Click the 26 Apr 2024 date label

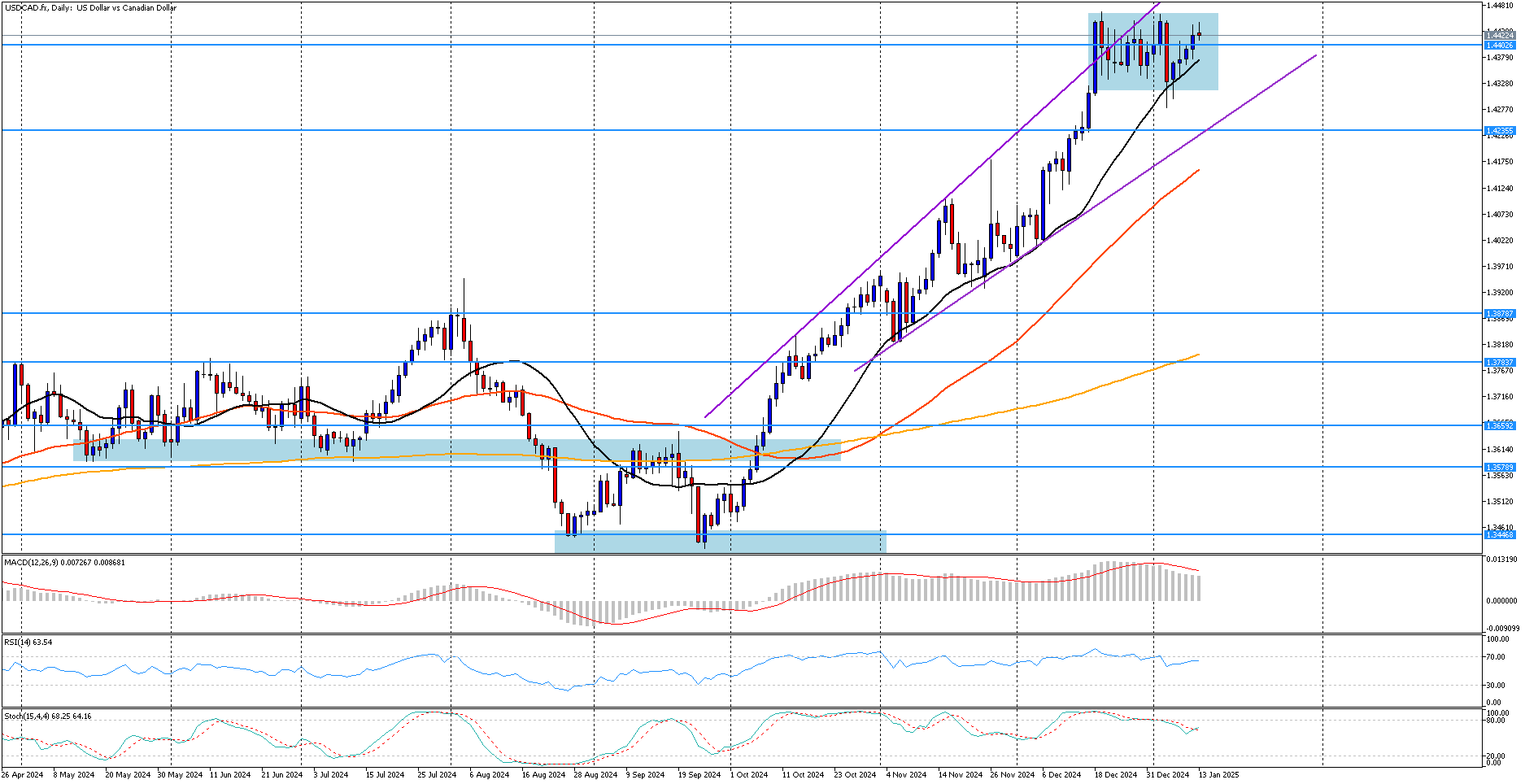(23, 774)
